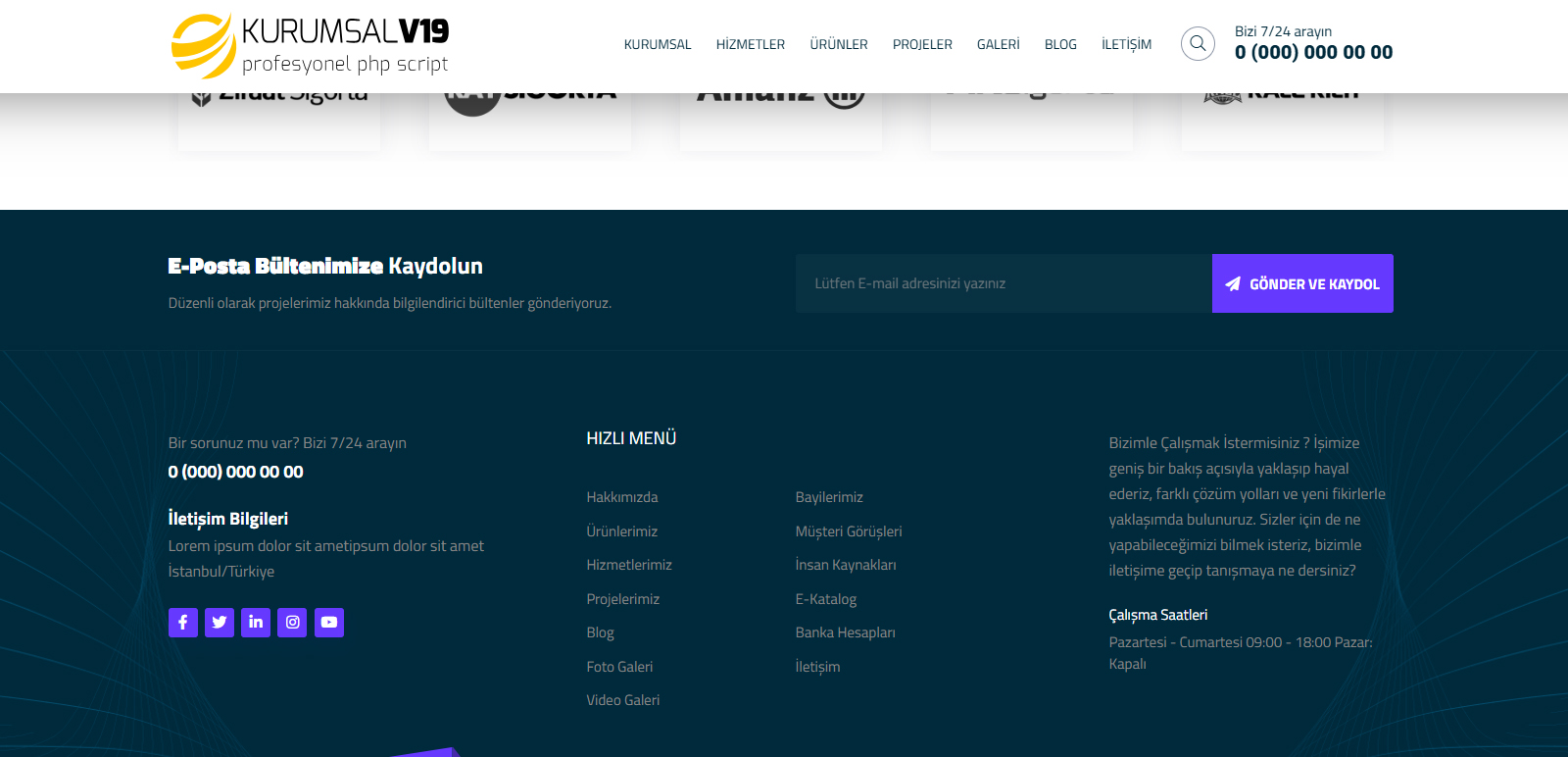Open the YouTube social icon
Screen dimensions: 1568x757
329,623
